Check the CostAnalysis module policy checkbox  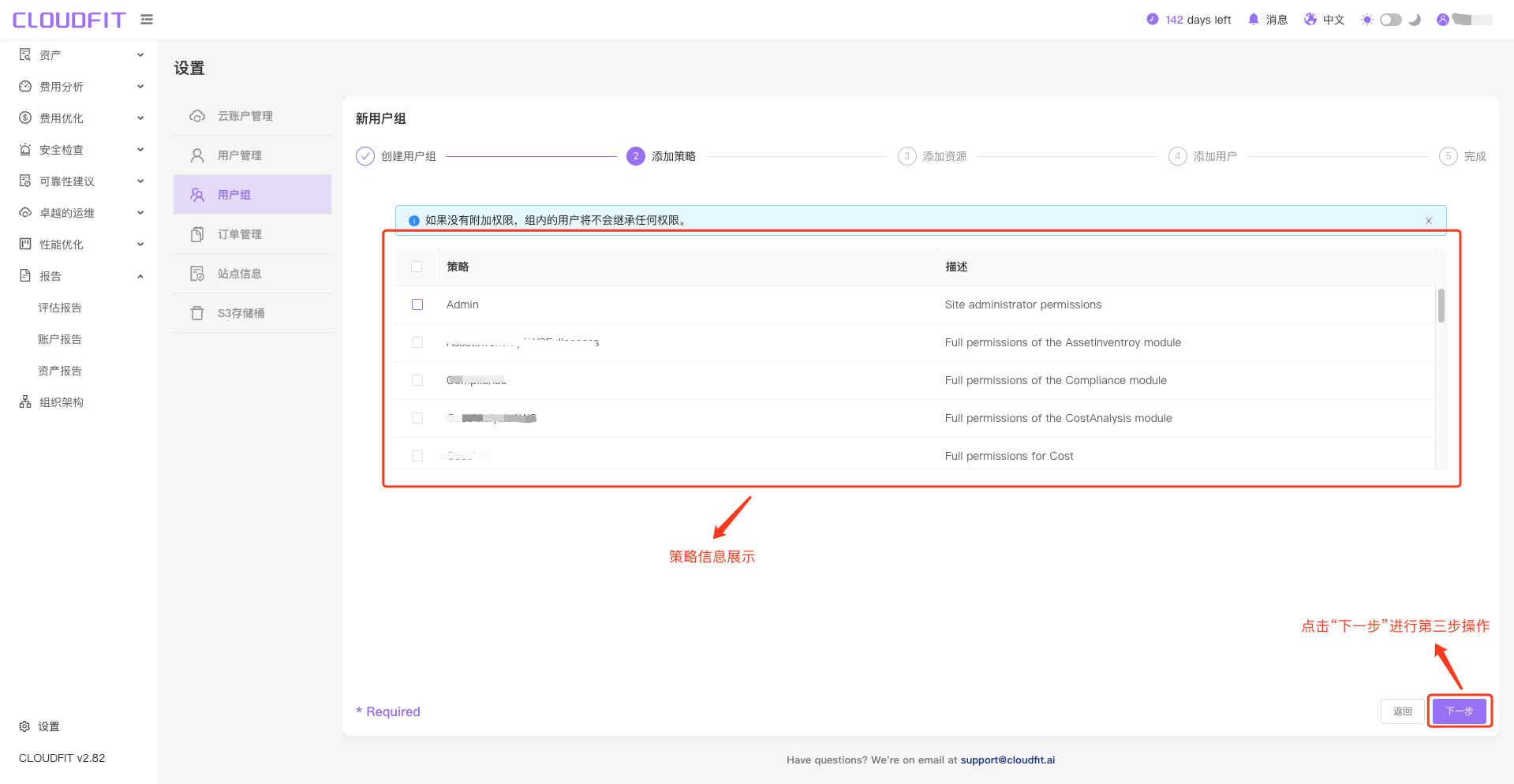[x=417, y=418]
